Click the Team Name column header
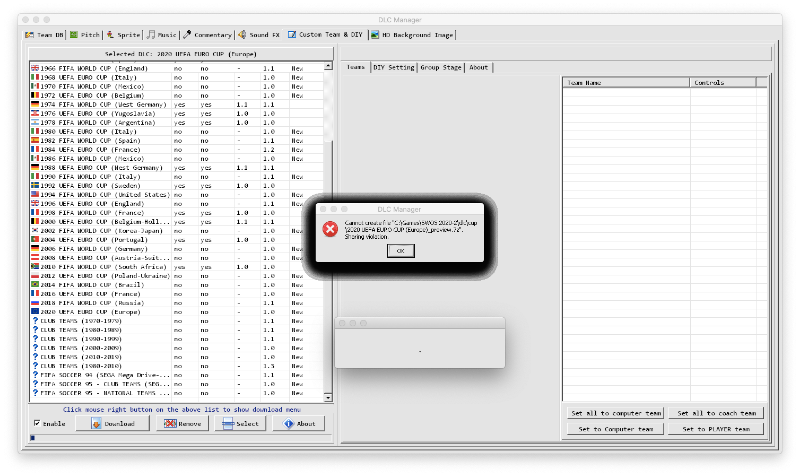This screenshot has width=800, height=475. [x=625, y=83]
